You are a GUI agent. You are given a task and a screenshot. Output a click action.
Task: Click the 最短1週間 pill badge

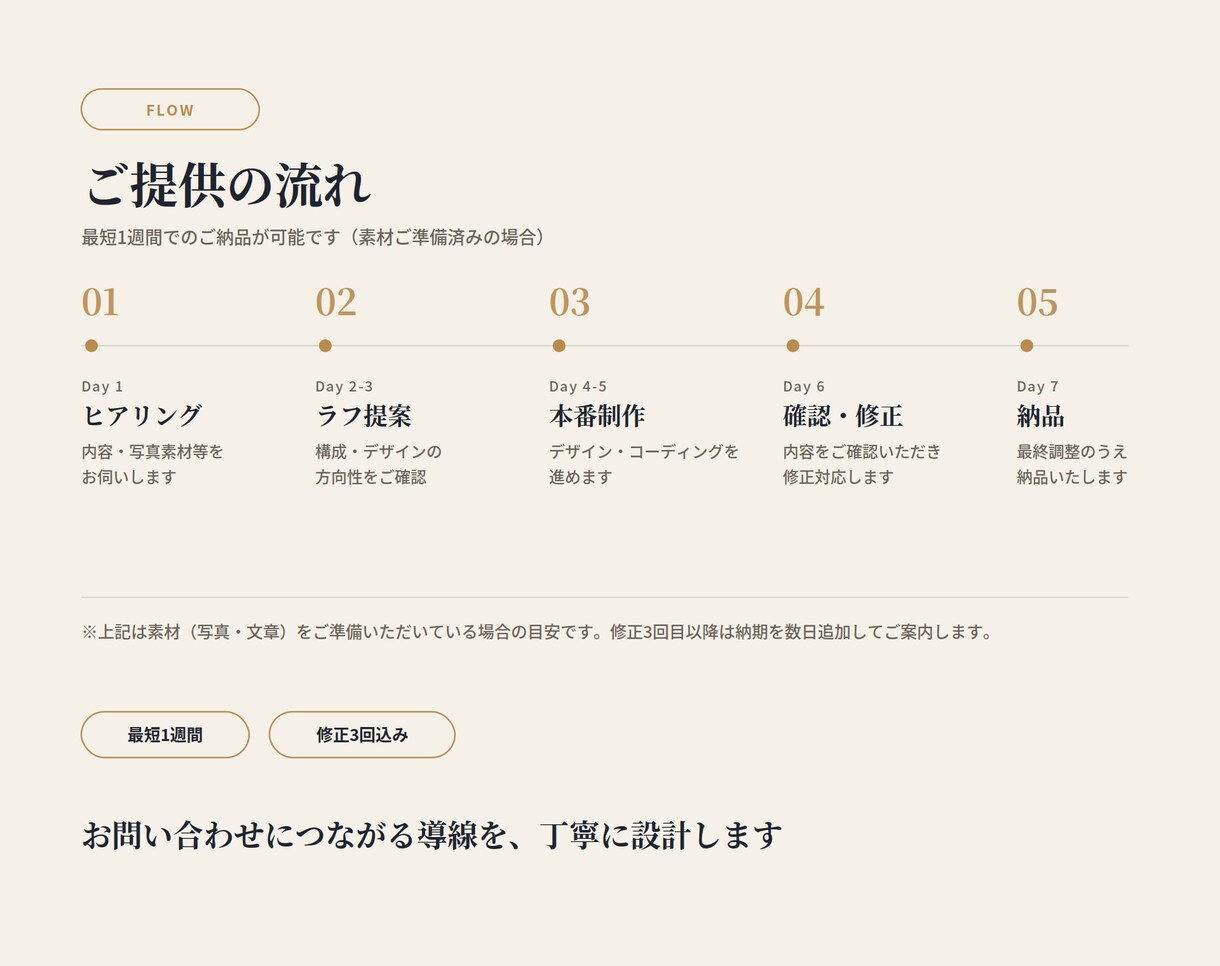(165, 734)
